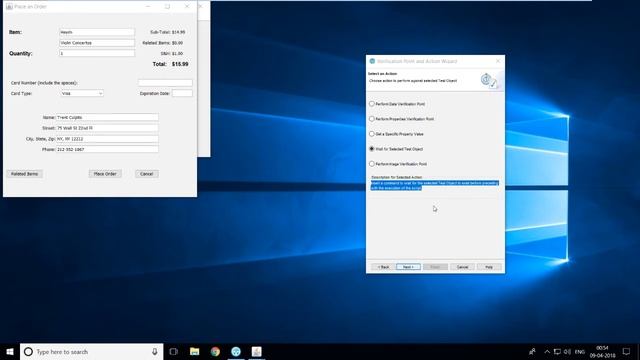Click the Card Number input field
The height and width of the screenshot is (360, 640).
pyautogui.click(x=165, y=82)
